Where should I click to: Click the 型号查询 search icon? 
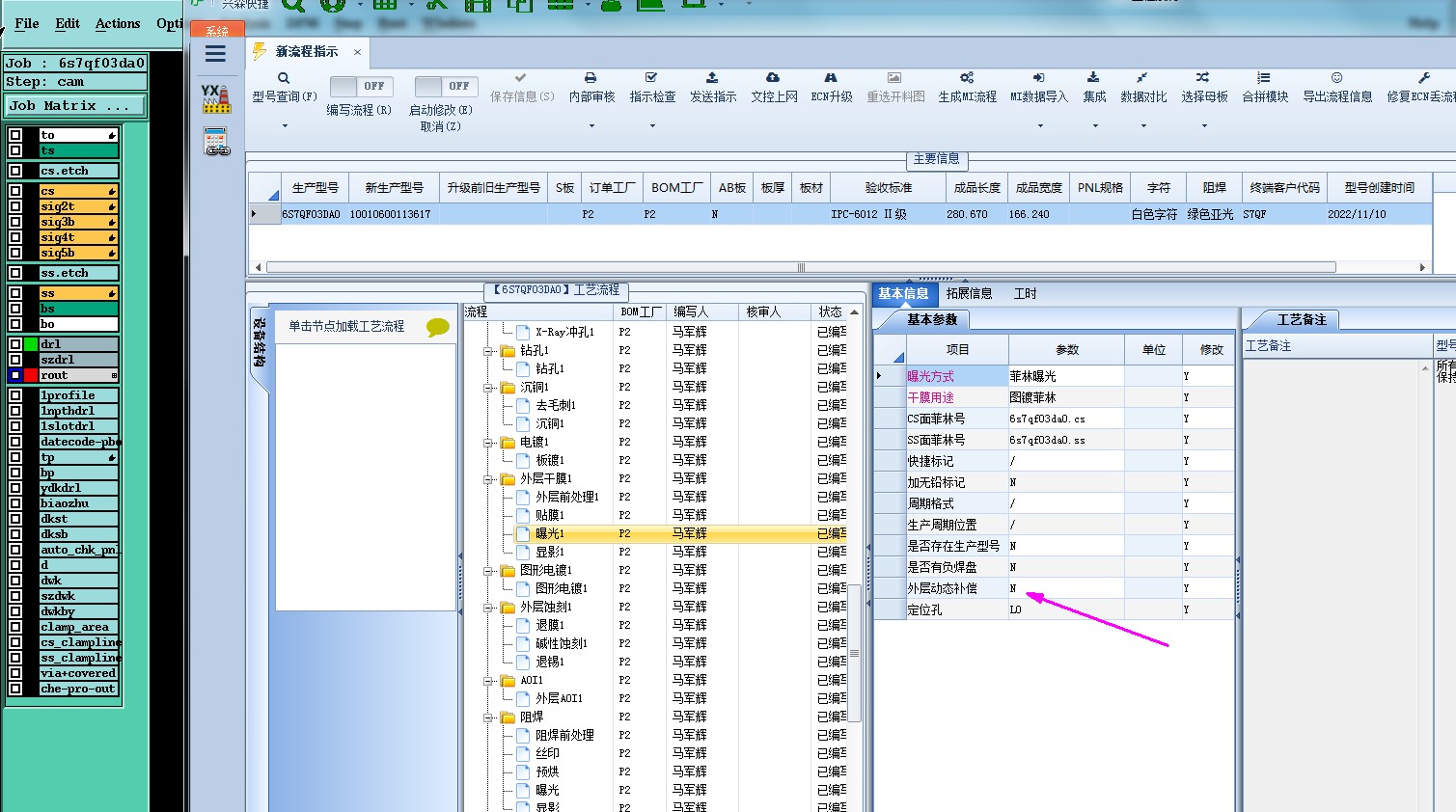coord(284,78)
